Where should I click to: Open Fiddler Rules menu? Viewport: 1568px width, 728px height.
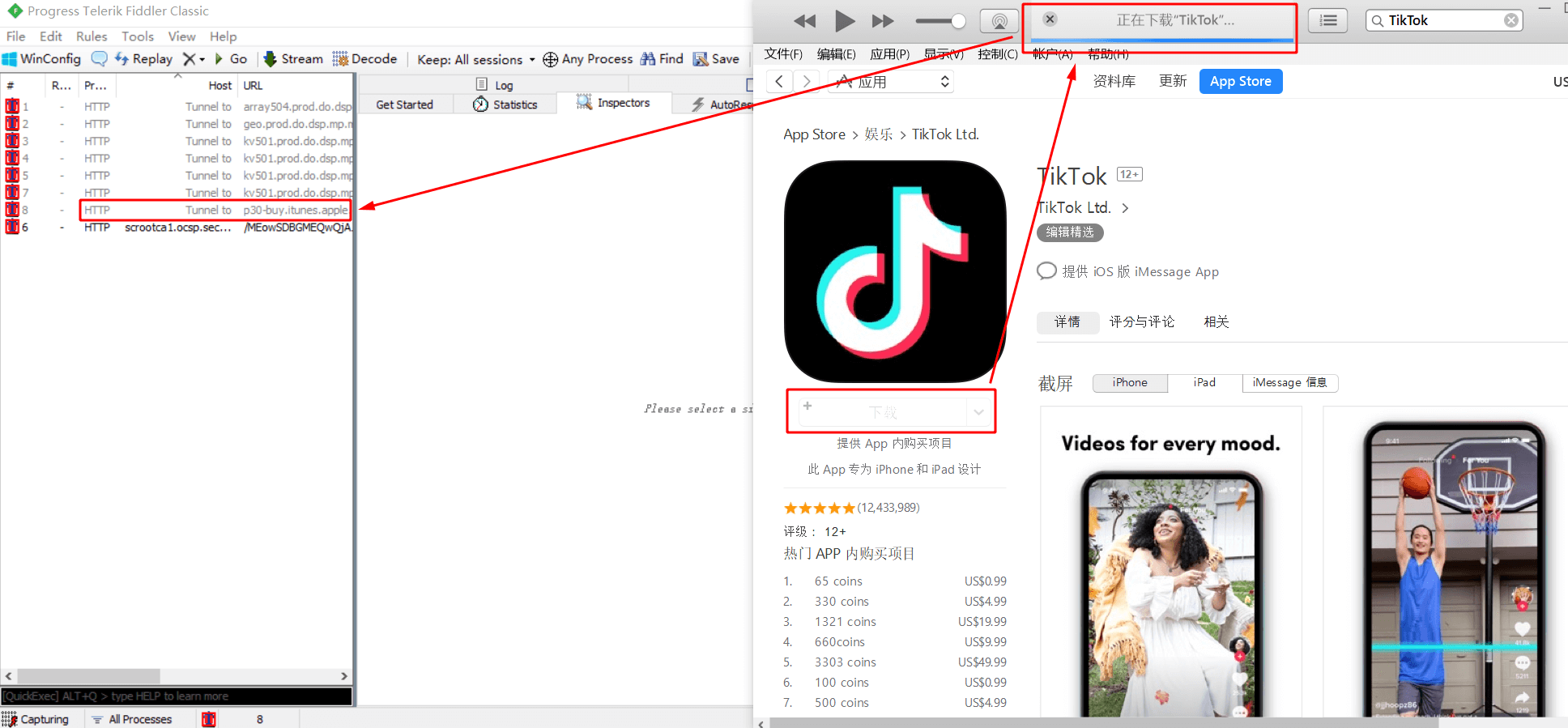pyautogui.click(x=92, y=36)
